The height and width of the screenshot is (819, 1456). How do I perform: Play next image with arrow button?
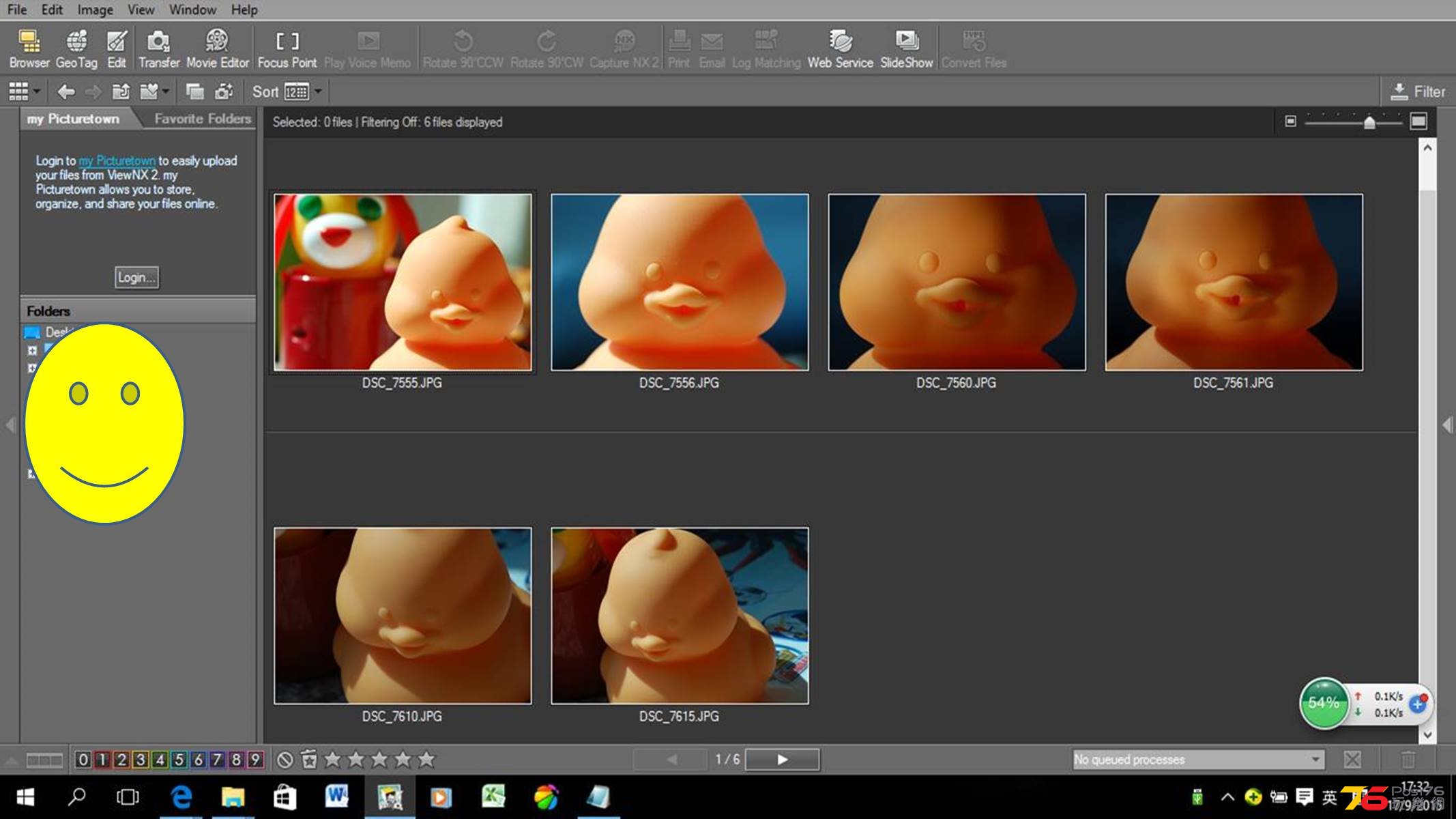tap(782, 760)
